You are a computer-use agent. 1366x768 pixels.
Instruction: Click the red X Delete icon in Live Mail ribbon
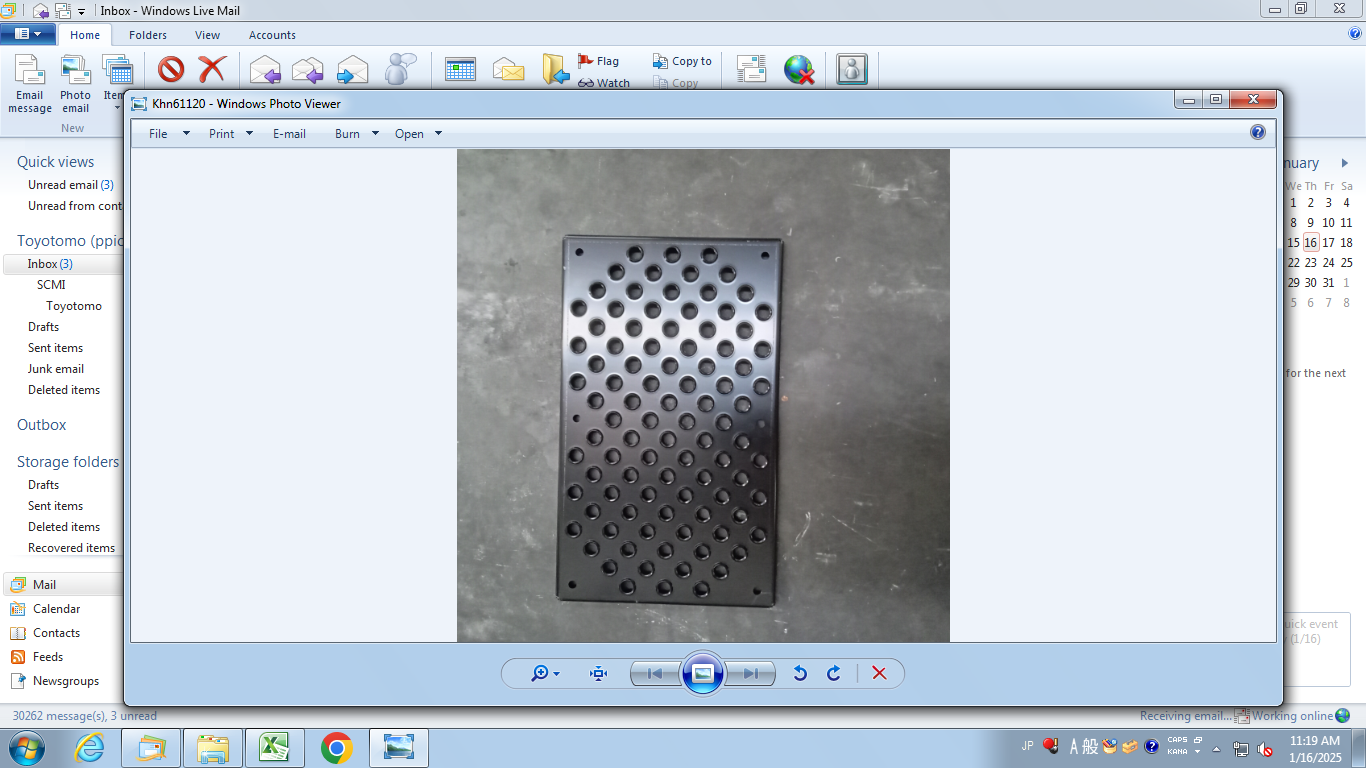click(x=212, y=69)
